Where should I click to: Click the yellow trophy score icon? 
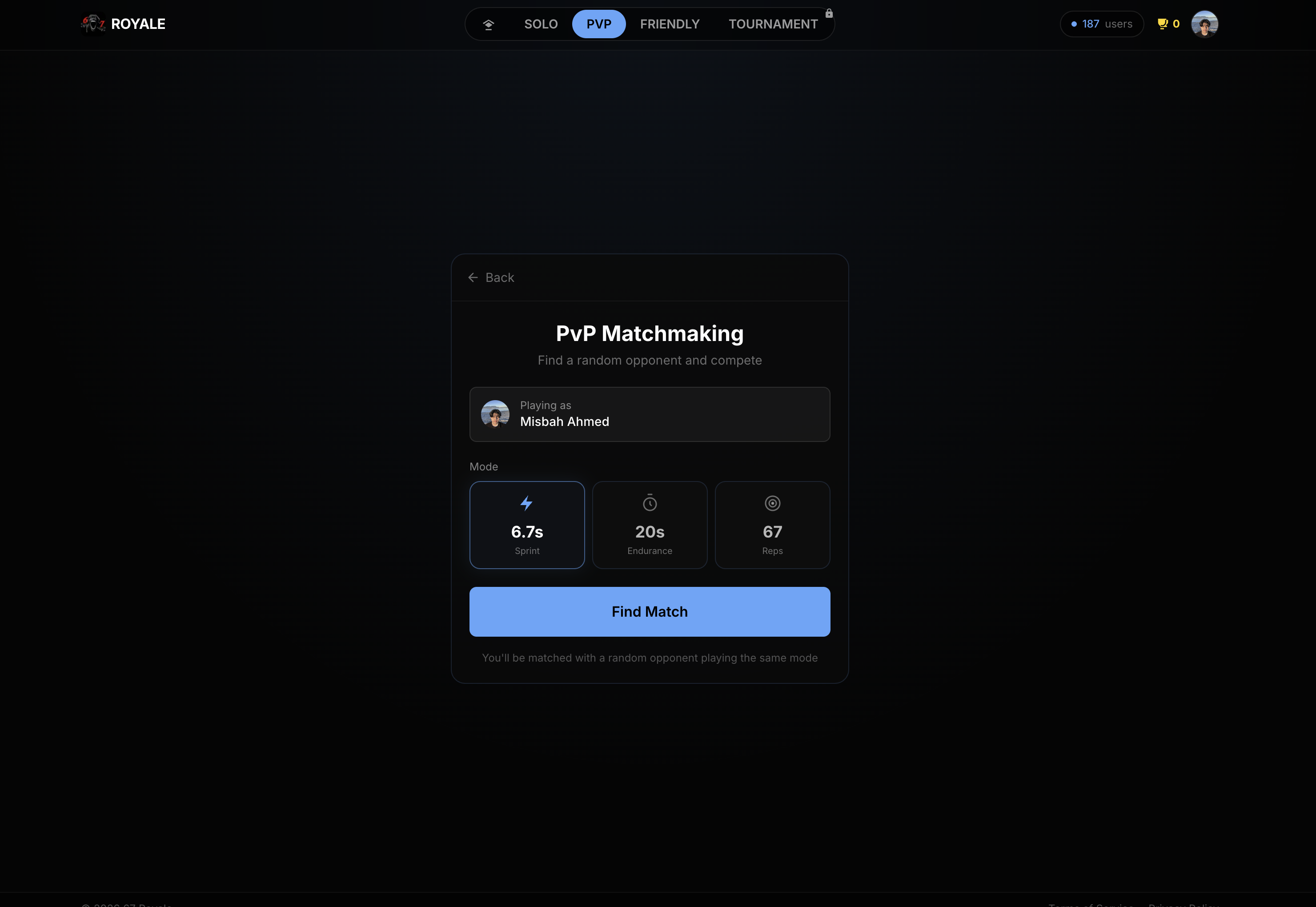1163,24
